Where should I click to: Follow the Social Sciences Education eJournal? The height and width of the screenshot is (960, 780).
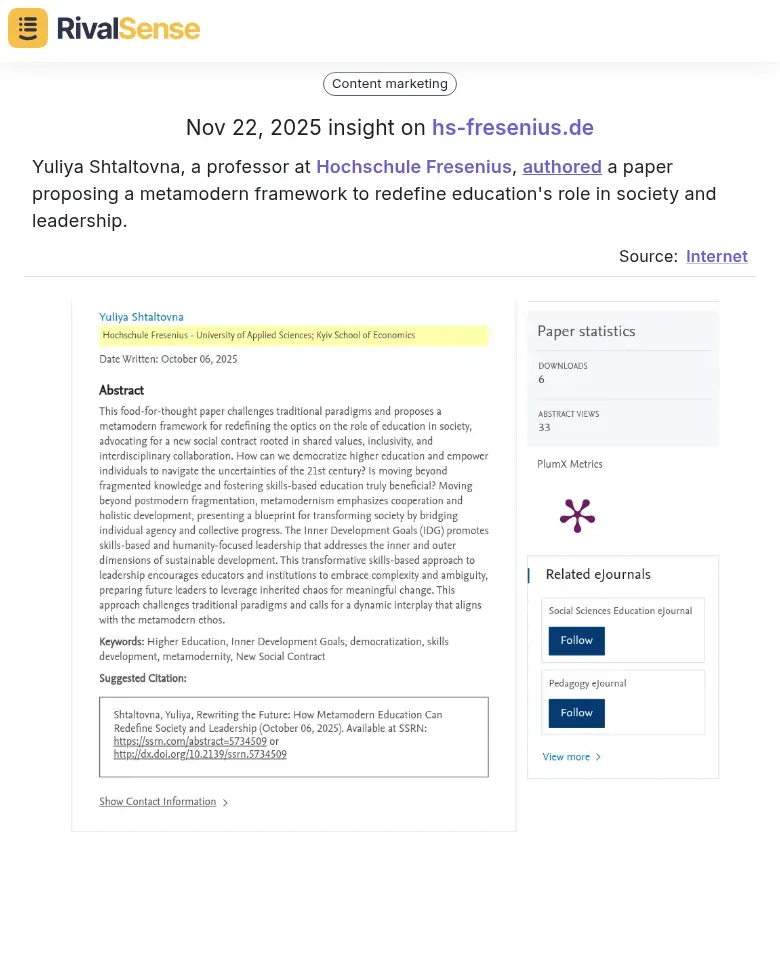(x=576, y=641)
